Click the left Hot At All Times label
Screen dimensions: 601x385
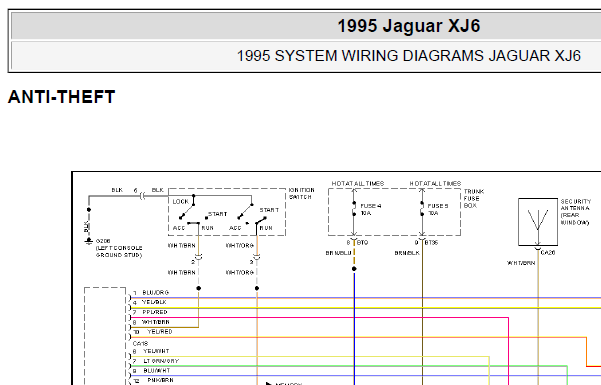(358, 184)
